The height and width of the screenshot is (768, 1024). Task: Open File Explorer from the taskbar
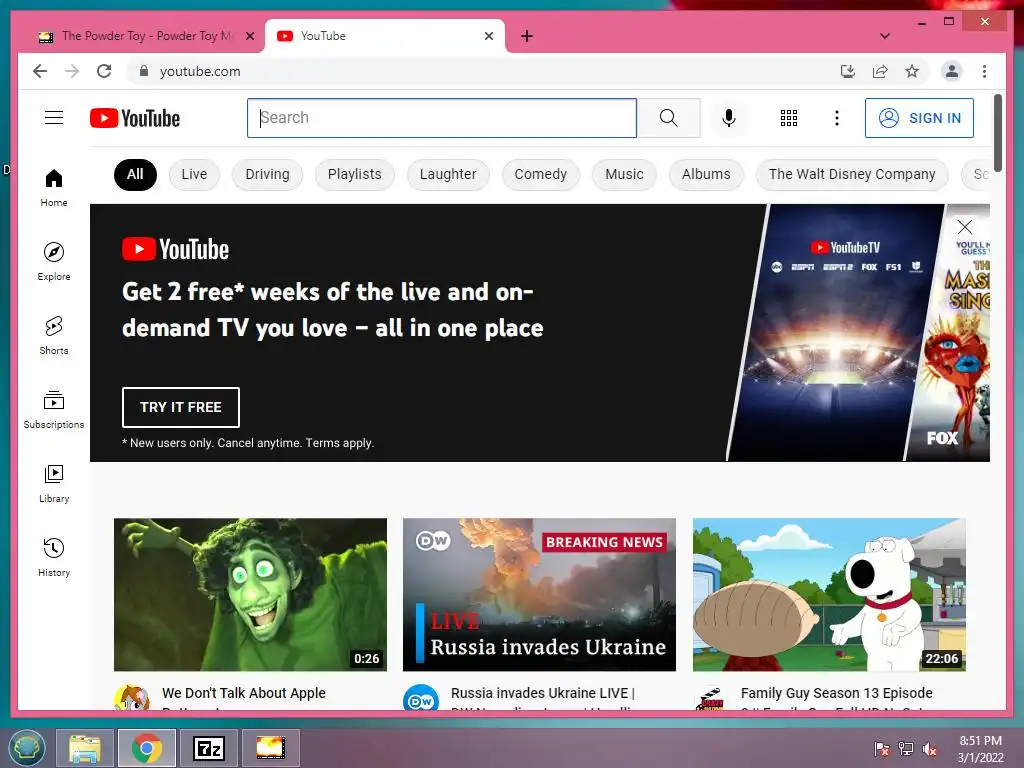(85, 748)
